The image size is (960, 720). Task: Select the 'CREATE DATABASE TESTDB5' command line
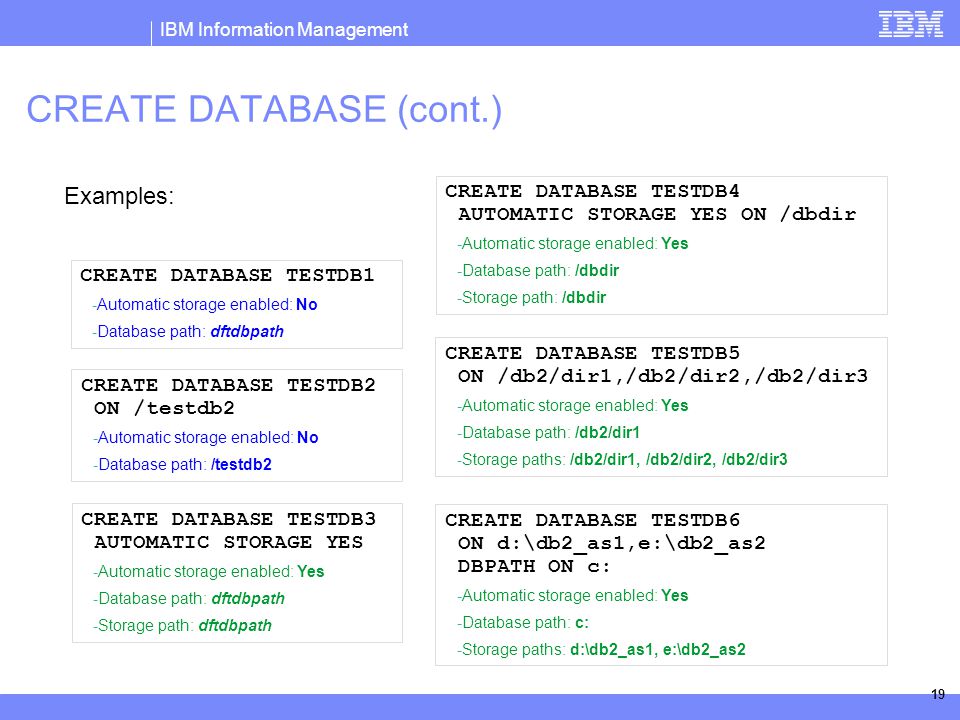pyautogui.click(x=592, y=353)
